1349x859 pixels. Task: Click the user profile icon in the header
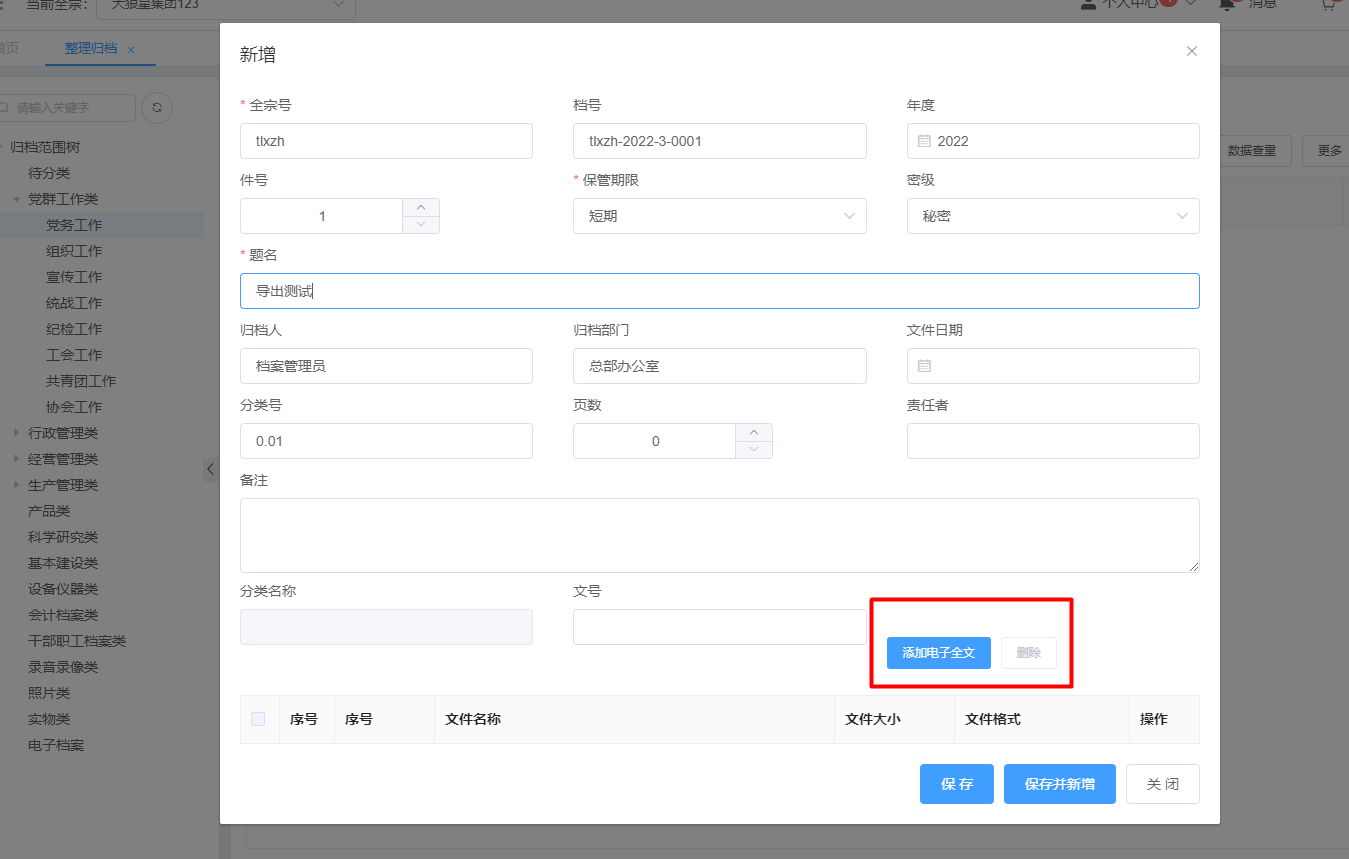click(x=1088, y=4)
